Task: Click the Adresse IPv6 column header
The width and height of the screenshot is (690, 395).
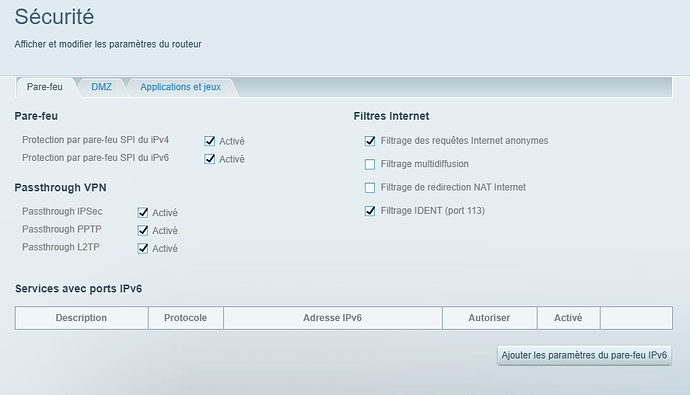Action: [x=333, y=318]
